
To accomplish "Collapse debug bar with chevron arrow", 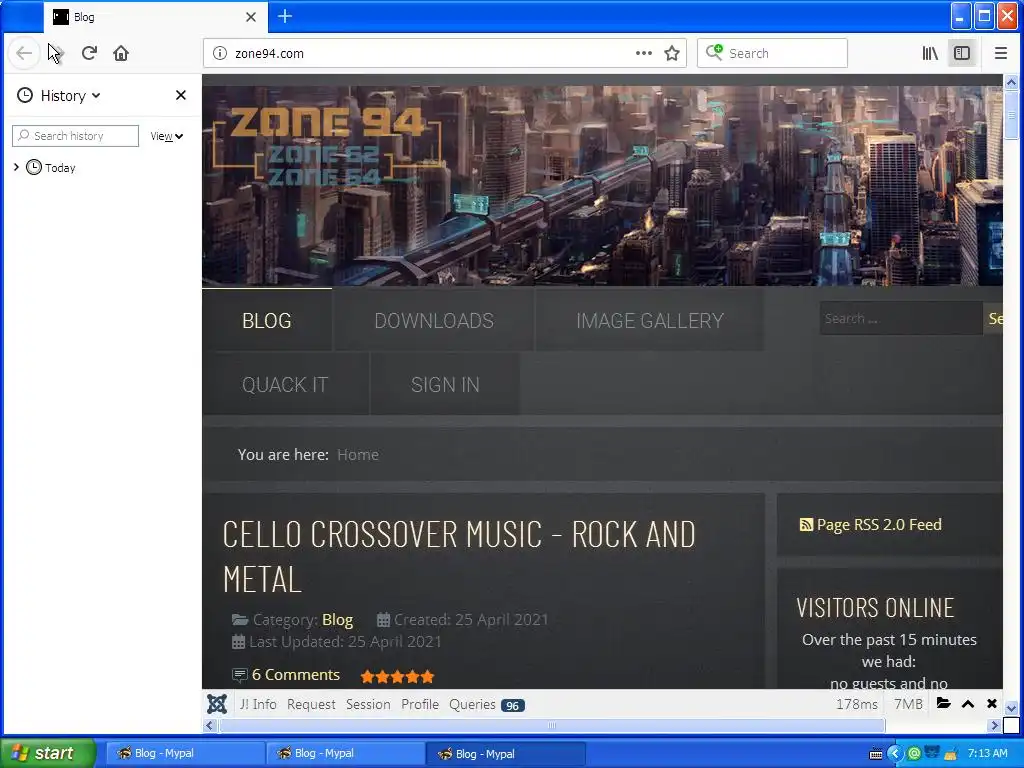I will [968, 704].
